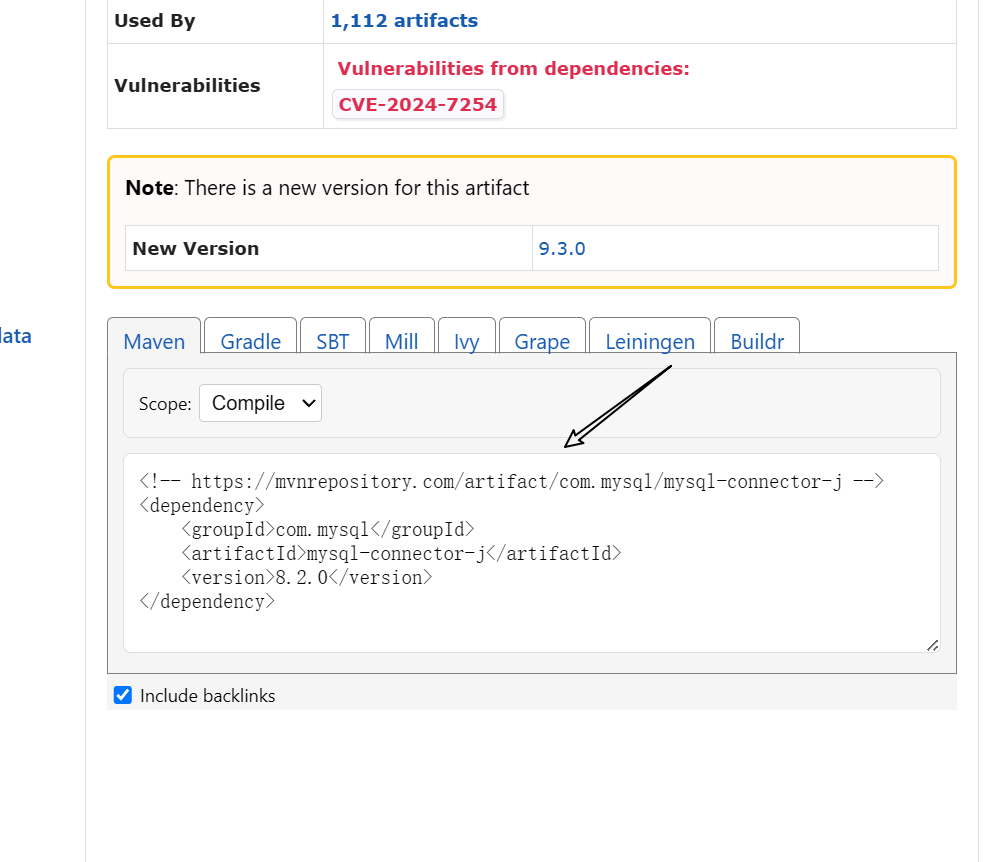Open the CVE-2024-7254 vulnerability badge

pos(418,104)
